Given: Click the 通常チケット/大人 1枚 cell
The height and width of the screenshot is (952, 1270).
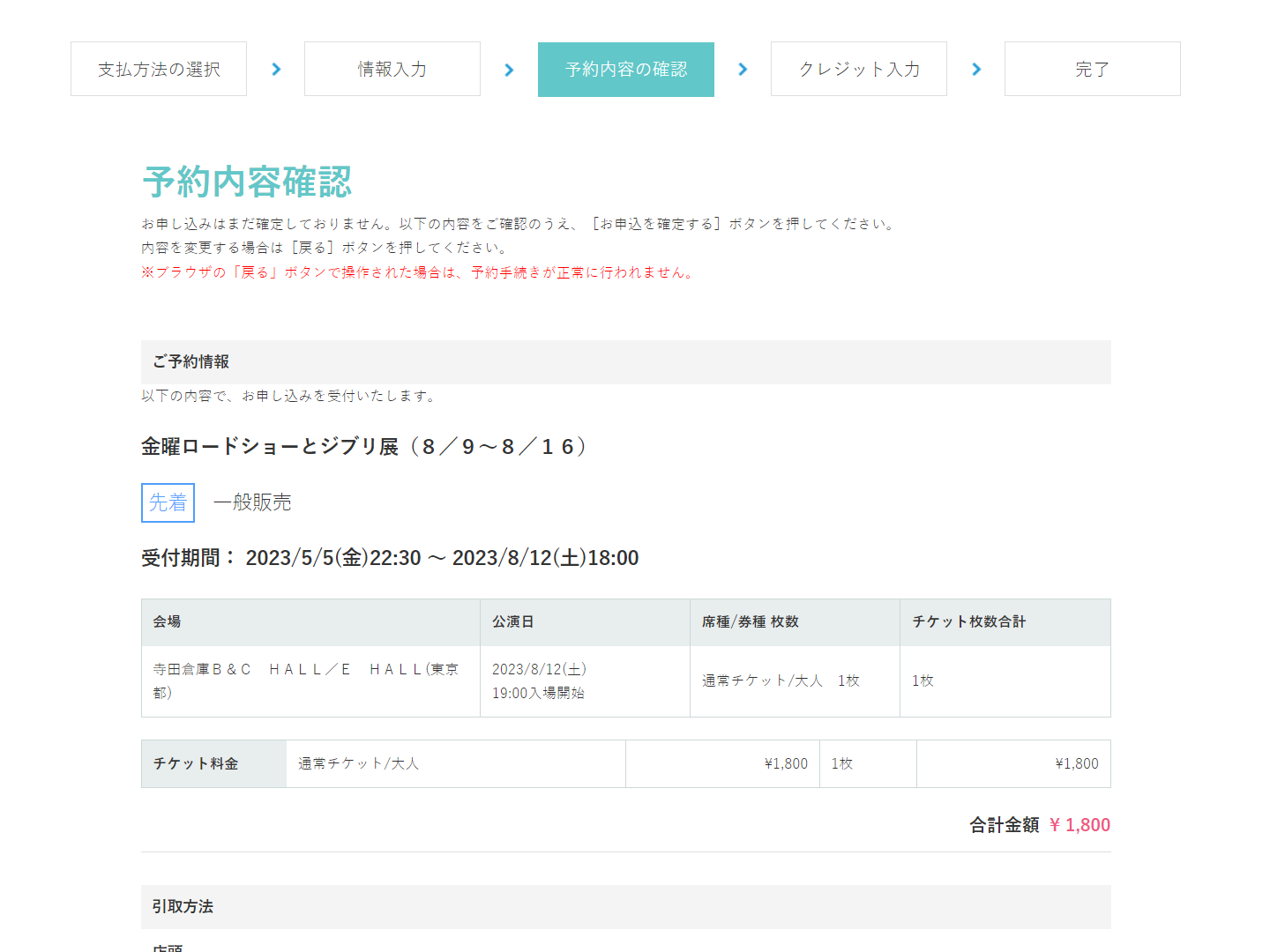Looking at the screenshot, I should coord(795,681).
